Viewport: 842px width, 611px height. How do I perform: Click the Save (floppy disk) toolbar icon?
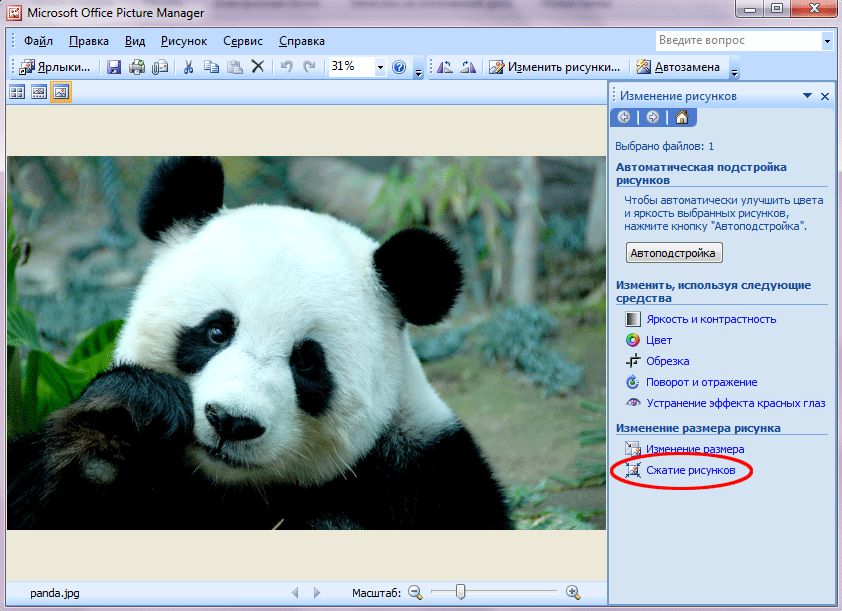tap(114, 67)
